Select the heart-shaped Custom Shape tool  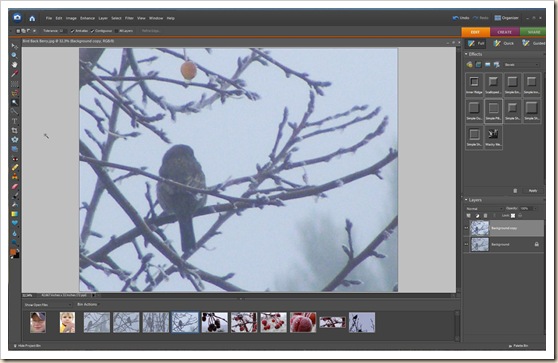click(x=15, y=223)
